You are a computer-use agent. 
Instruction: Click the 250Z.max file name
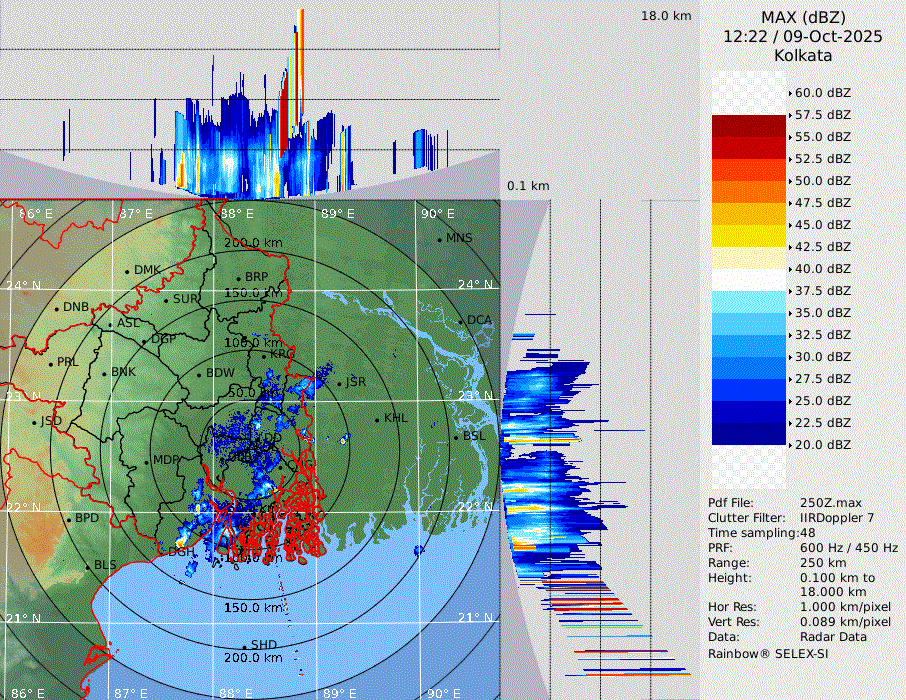832,502
